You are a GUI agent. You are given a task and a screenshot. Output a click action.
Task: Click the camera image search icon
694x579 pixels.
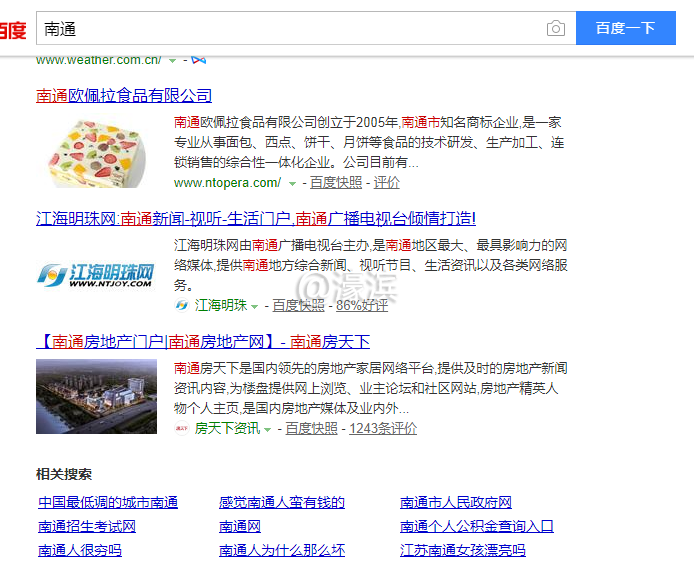click(x=555, y=28)
